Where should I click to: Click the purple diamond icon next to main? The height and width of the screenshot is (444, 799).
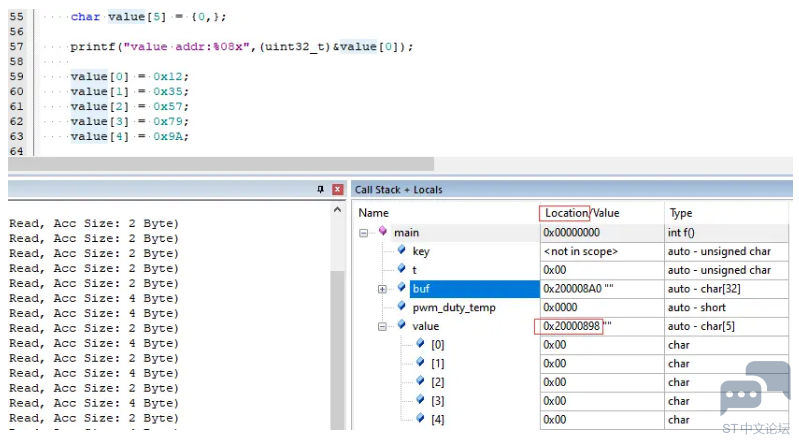(x=383, y=231)
